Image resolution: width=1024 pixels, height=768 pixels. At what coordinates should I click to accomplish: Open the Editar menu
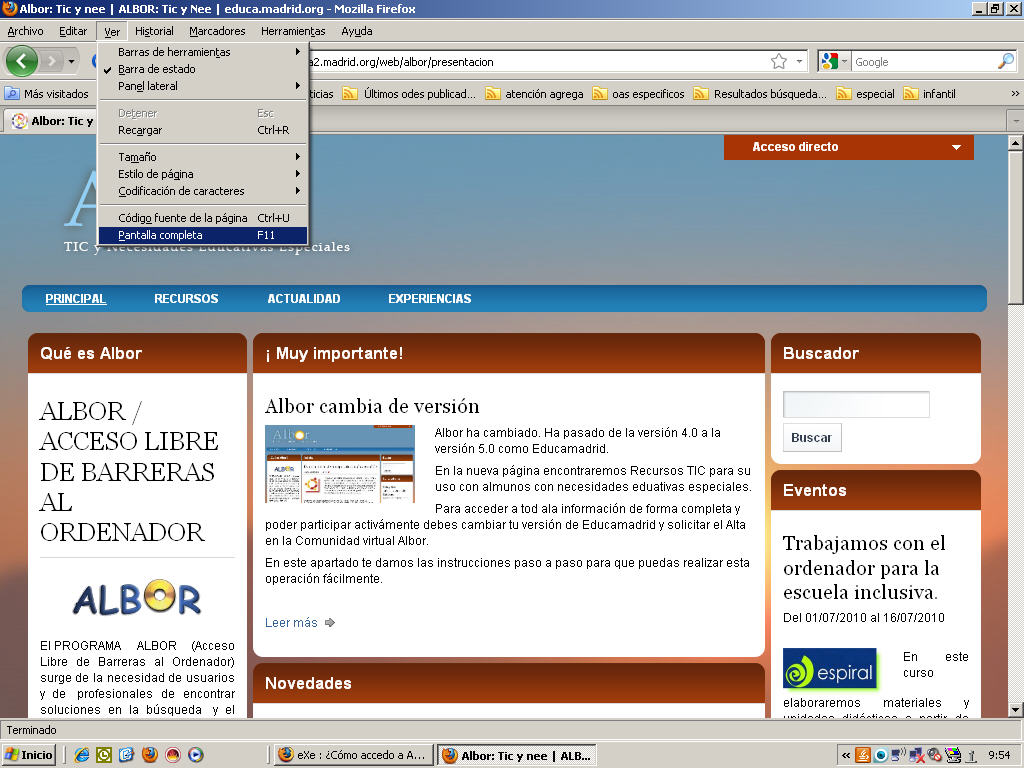[72, 31]
